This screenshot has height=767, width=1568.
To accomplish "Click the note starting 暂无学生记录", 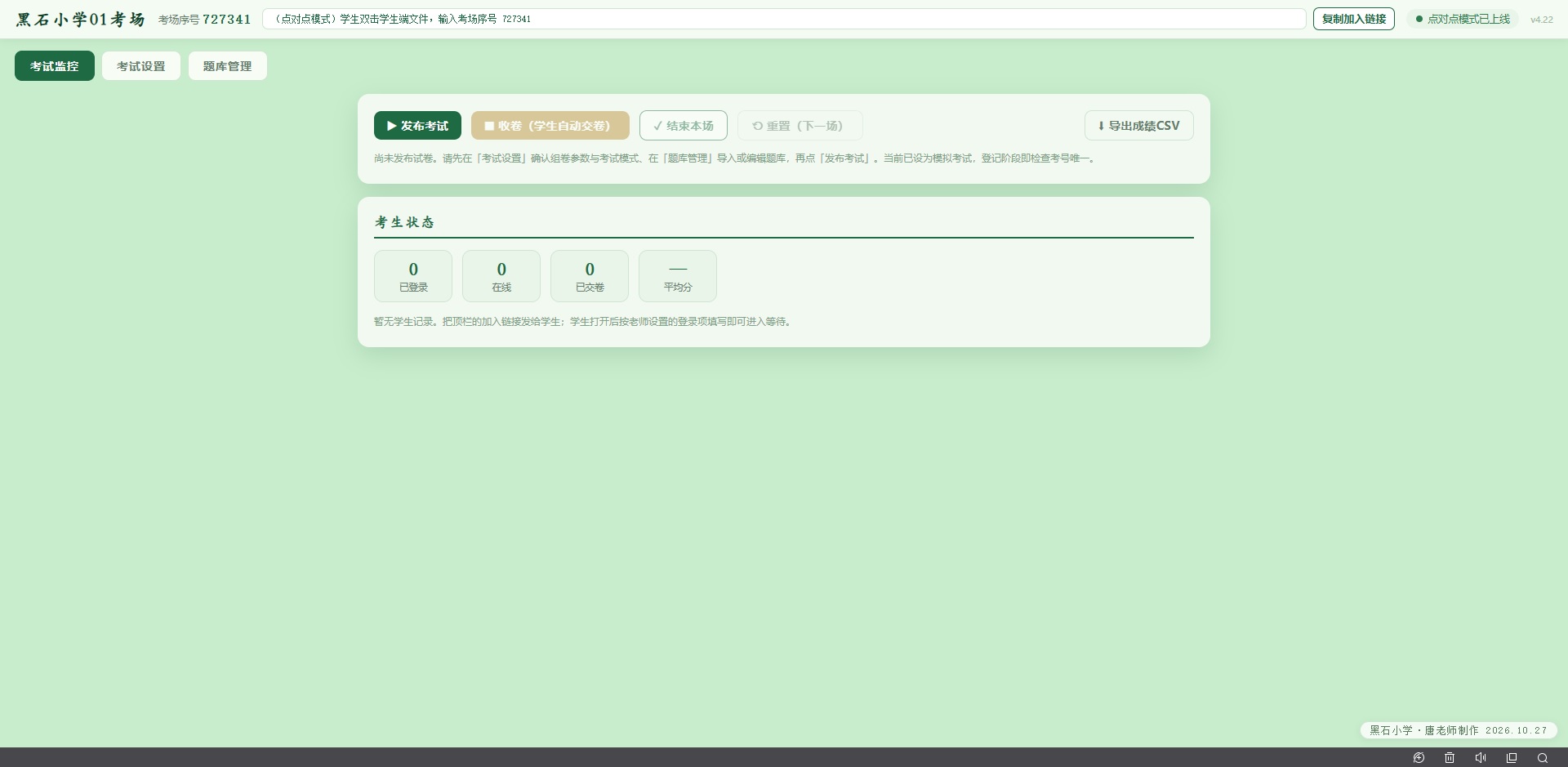I will (x=584, y=322).
